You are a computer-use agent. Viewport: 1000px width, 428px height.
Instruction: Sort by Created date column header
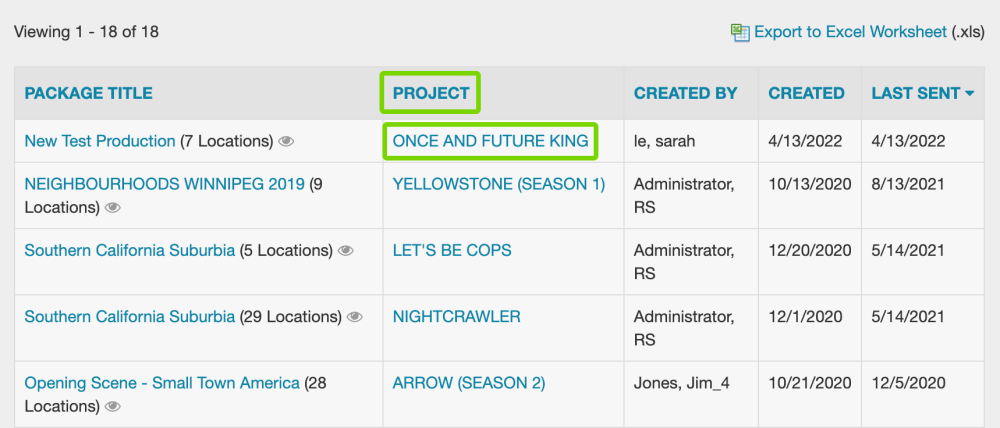(x=806, y=93)
